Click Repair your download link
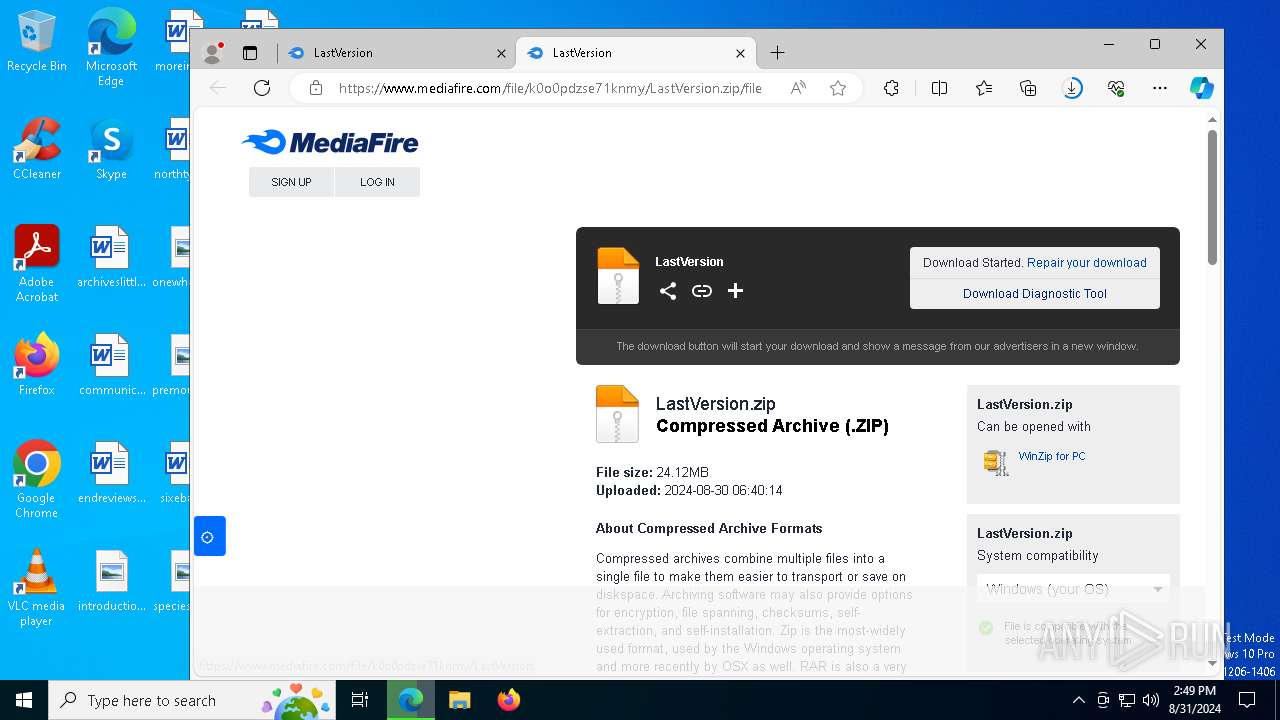The image size is (1280, 720). click(x=1087, y=263)
